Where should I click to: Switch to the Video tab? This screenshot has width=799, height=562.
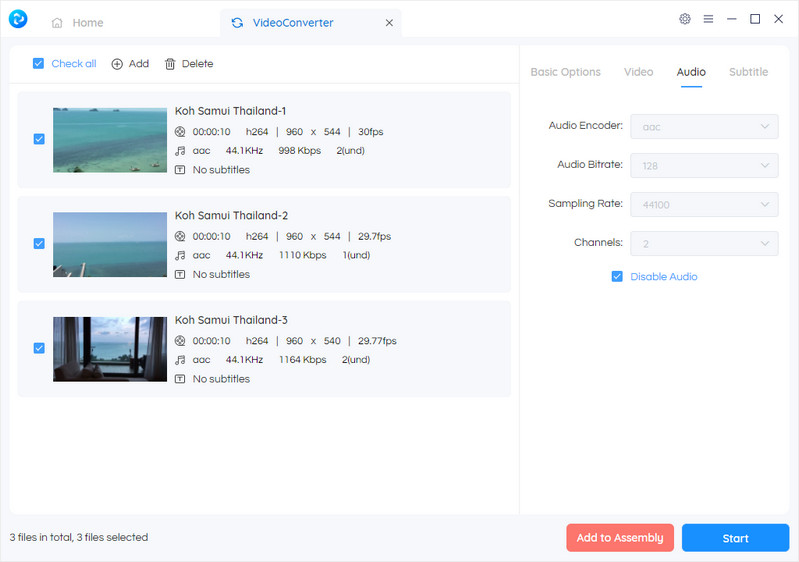click(x=638, y=72)
